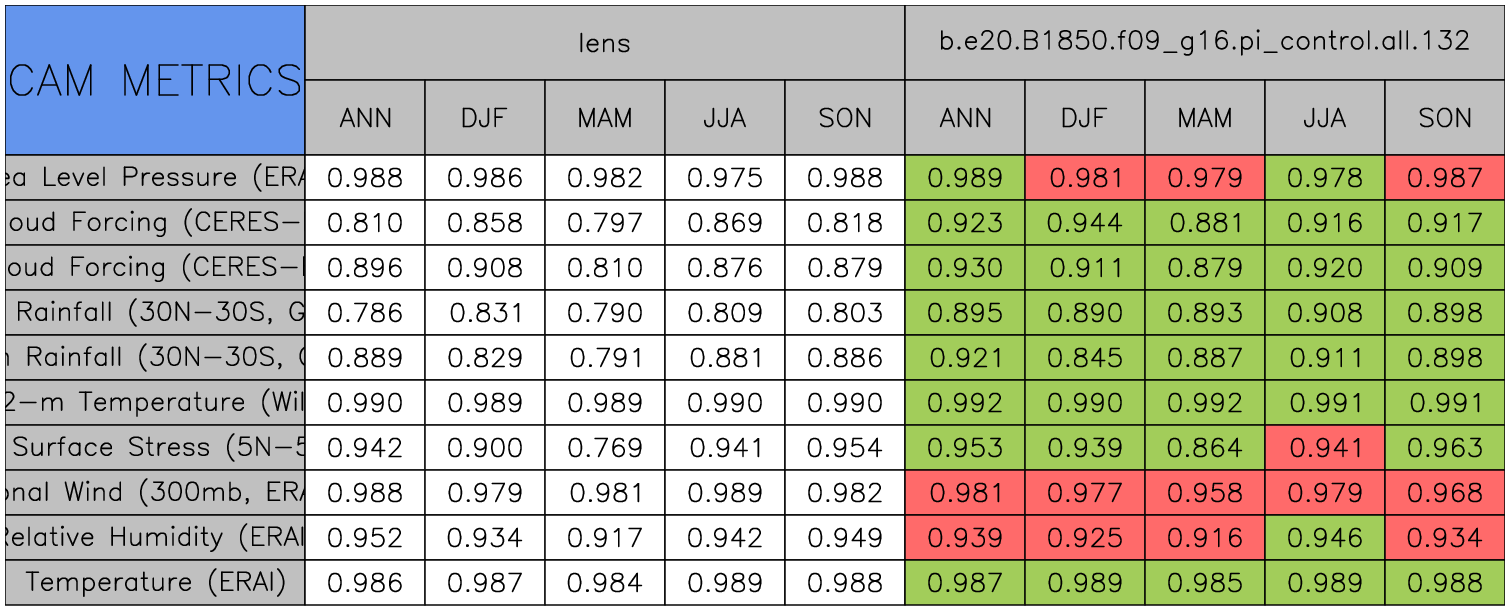1510x611 pixels.
Task: Select the Sea Level Pressure row label
Action: pyautogui.click(x=155, y=178)
